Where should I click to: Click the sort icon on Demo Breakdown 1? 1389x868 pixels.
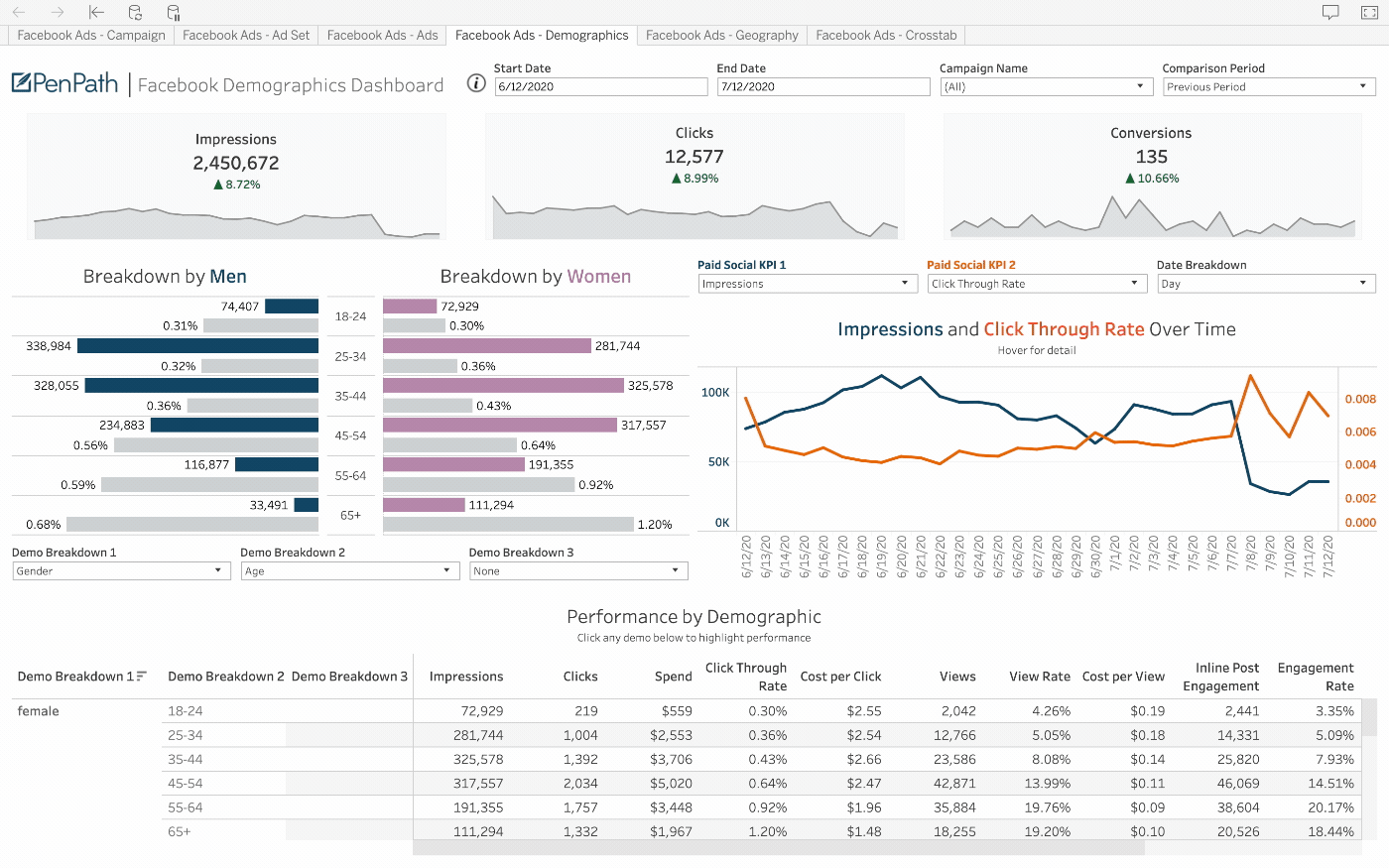click(x=142, y=676)
